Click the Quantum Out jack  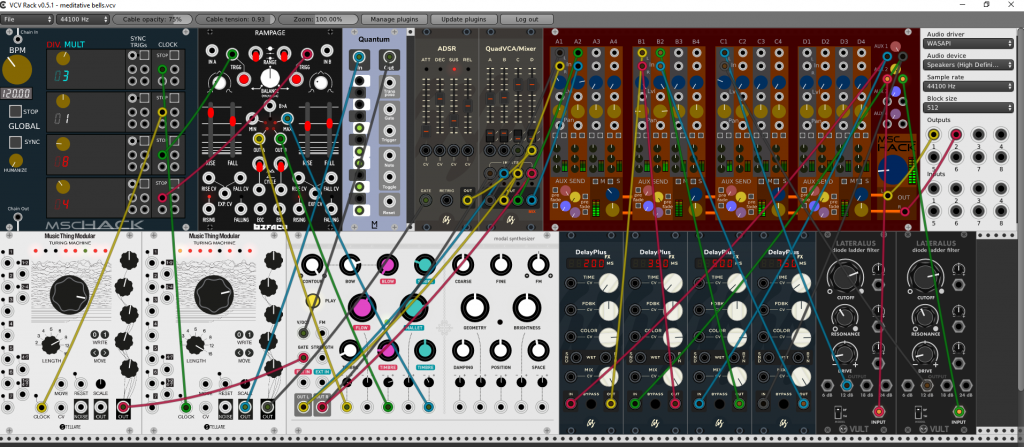389,58
